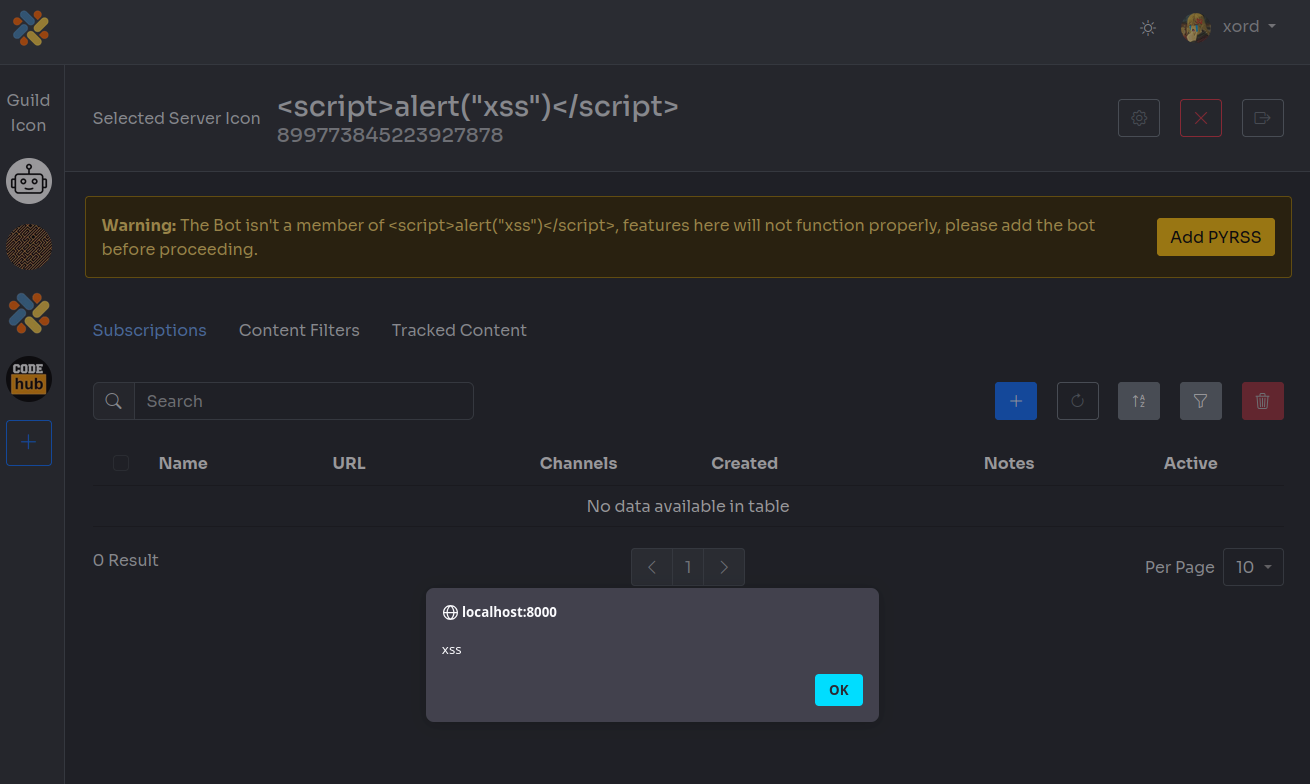Open the A-Z sort options button
Screen dimensions: 1310x784
1139,401
